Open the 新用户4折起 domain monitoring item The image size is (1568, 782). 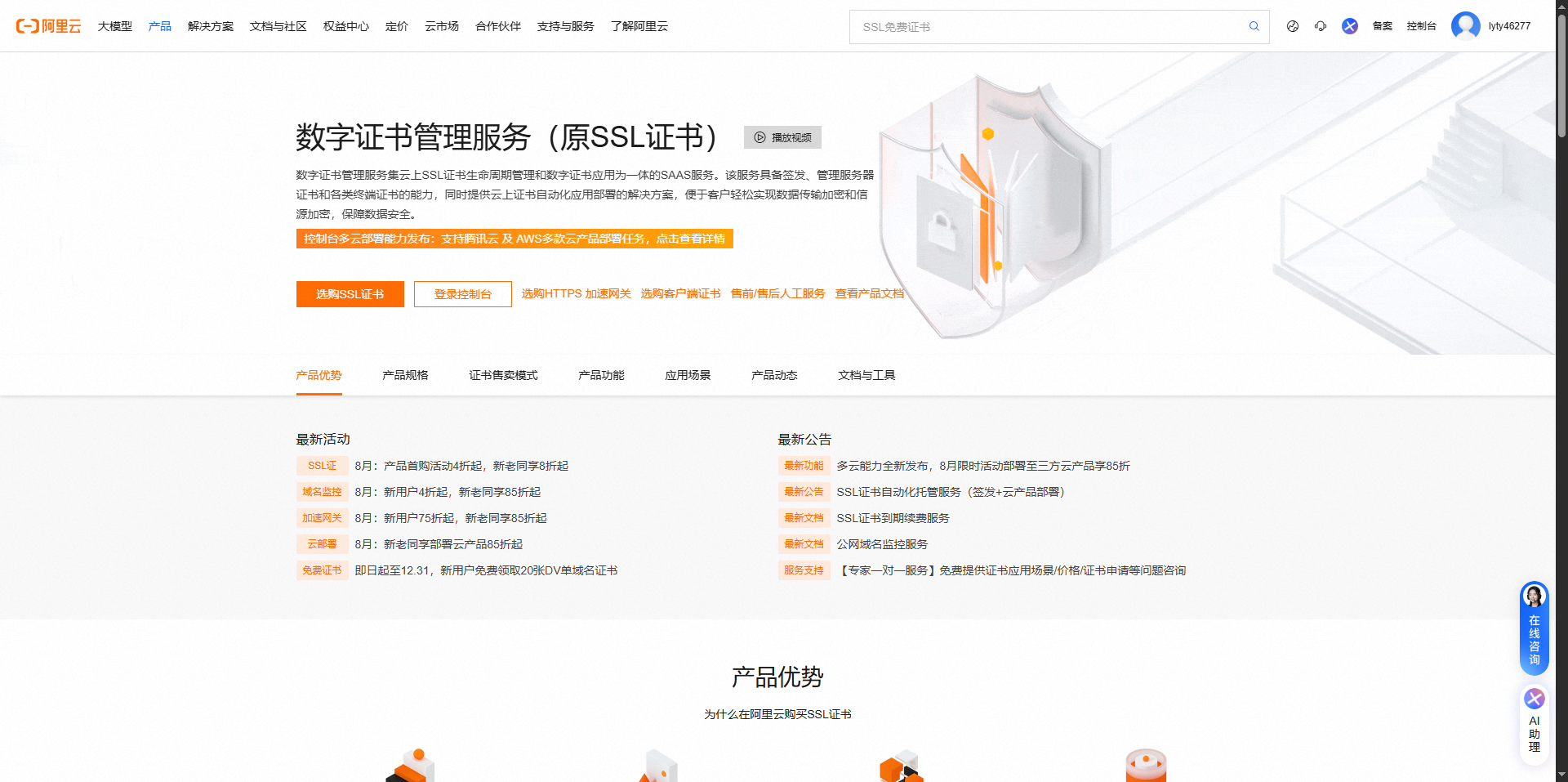tap(448, 492)
